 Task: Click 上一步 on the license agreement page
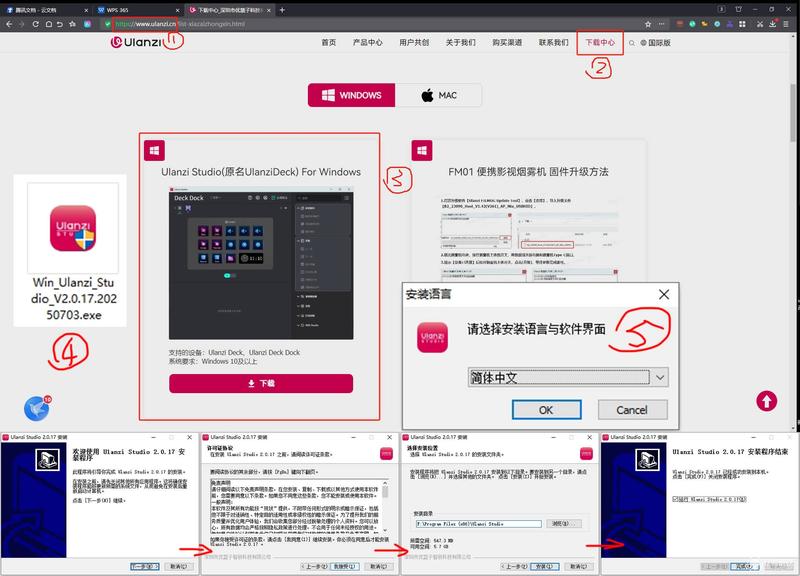pos(315,566)
